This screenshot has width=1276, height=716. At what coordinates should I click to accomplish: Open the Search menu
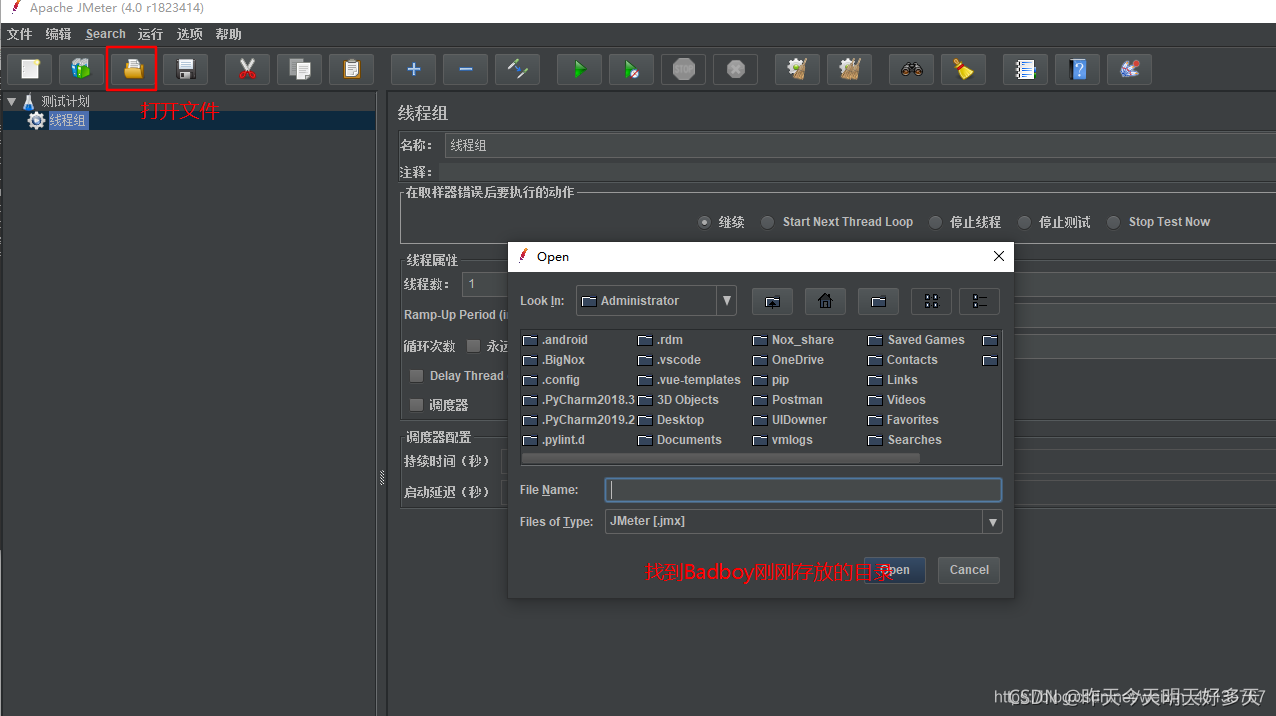[105, 34]
